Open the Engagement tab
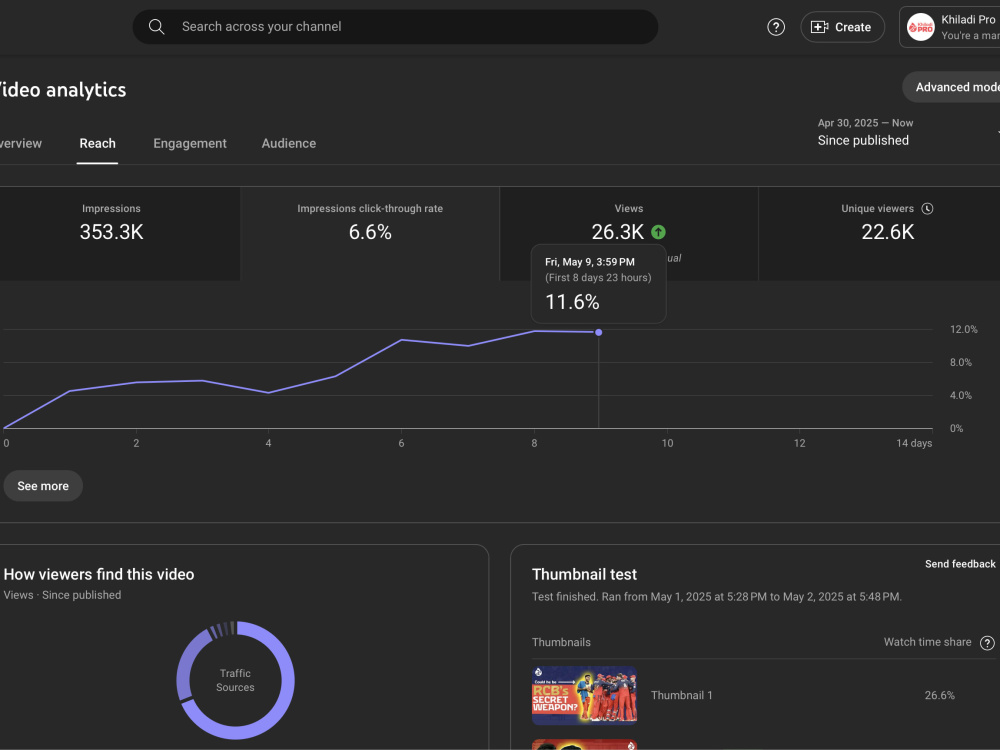The height and width of the screenshot is (750, 1000). tap(190, 143)
